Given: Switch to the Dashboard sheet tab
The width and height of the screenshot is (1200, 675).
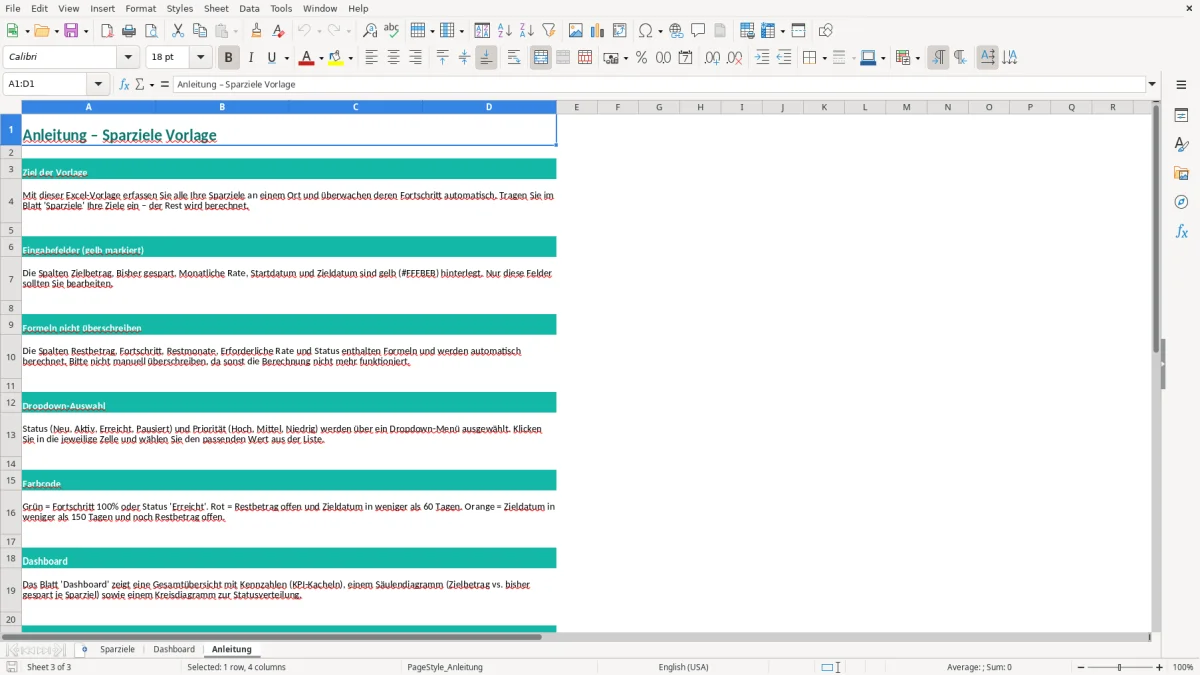Looking at the screenshot, I should 174,649.
